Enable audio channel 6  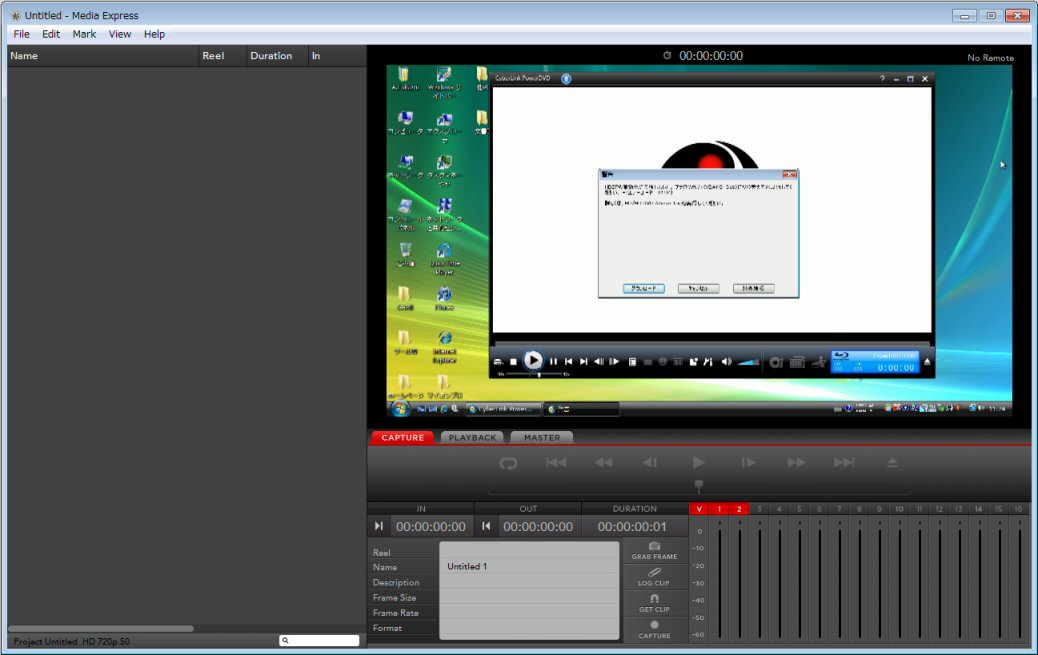[x=819, y=509]
